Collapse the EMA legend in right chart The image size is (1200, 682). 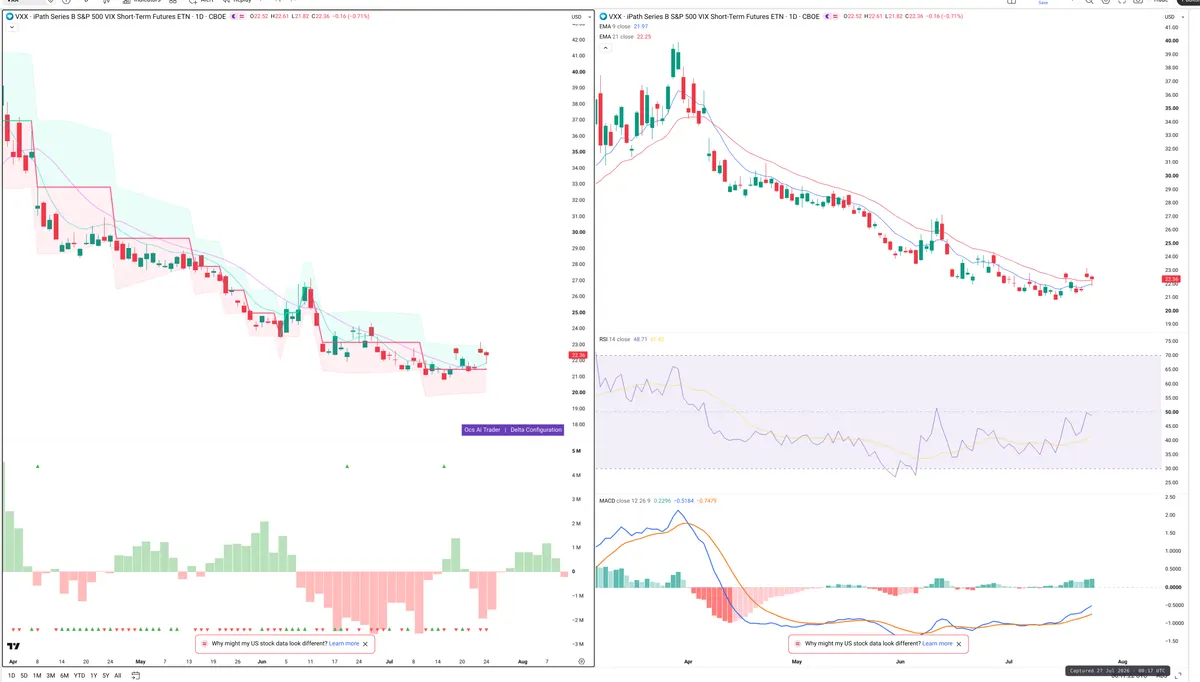(604, 47)
